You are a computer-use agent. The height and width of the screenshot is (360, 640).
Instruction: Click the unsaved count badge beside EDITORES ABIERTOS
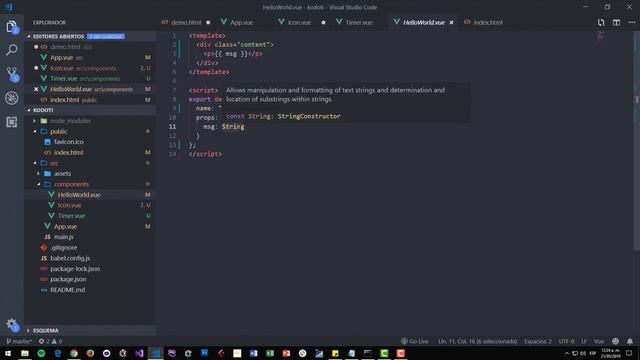click(106, 36)
